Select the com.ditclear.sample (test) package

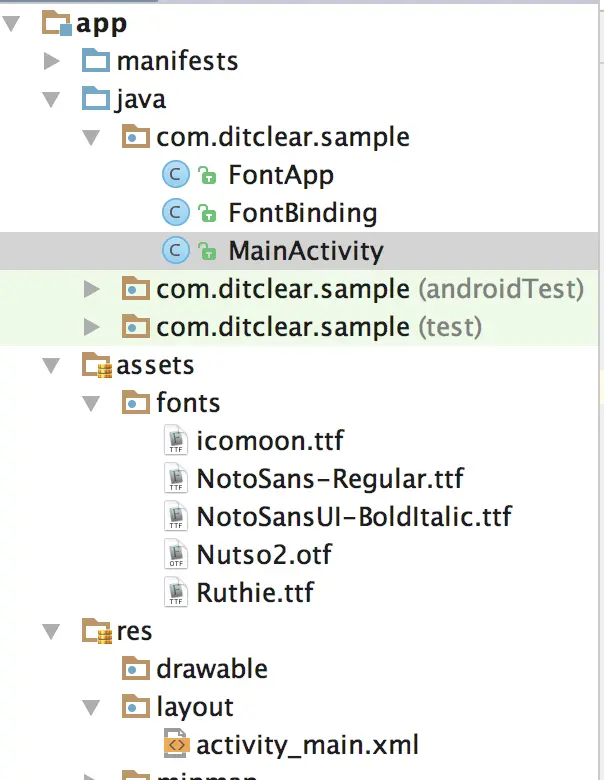(318, 327)
